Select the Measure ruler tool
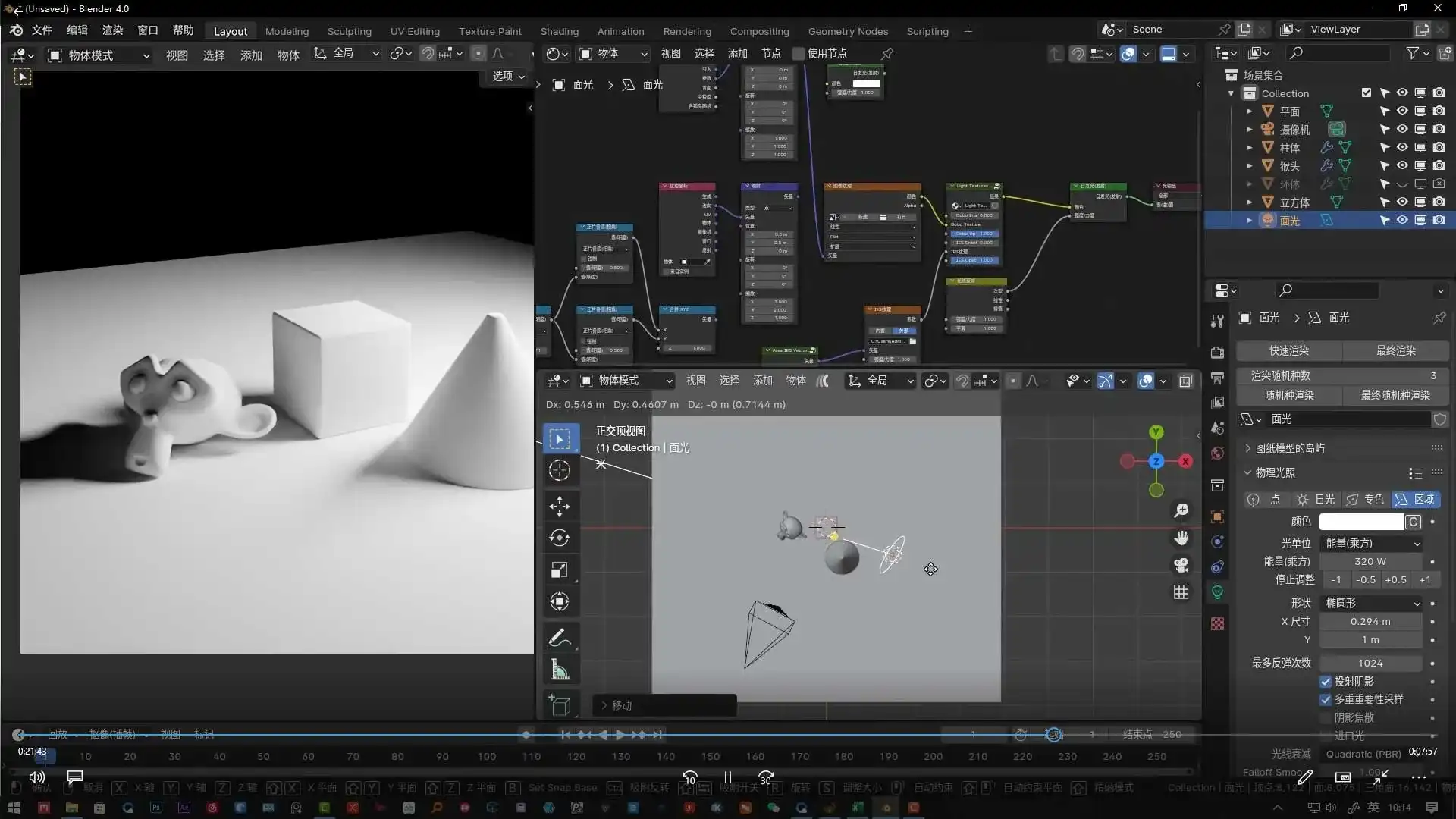1456x819 pixels. pos(560,670)
